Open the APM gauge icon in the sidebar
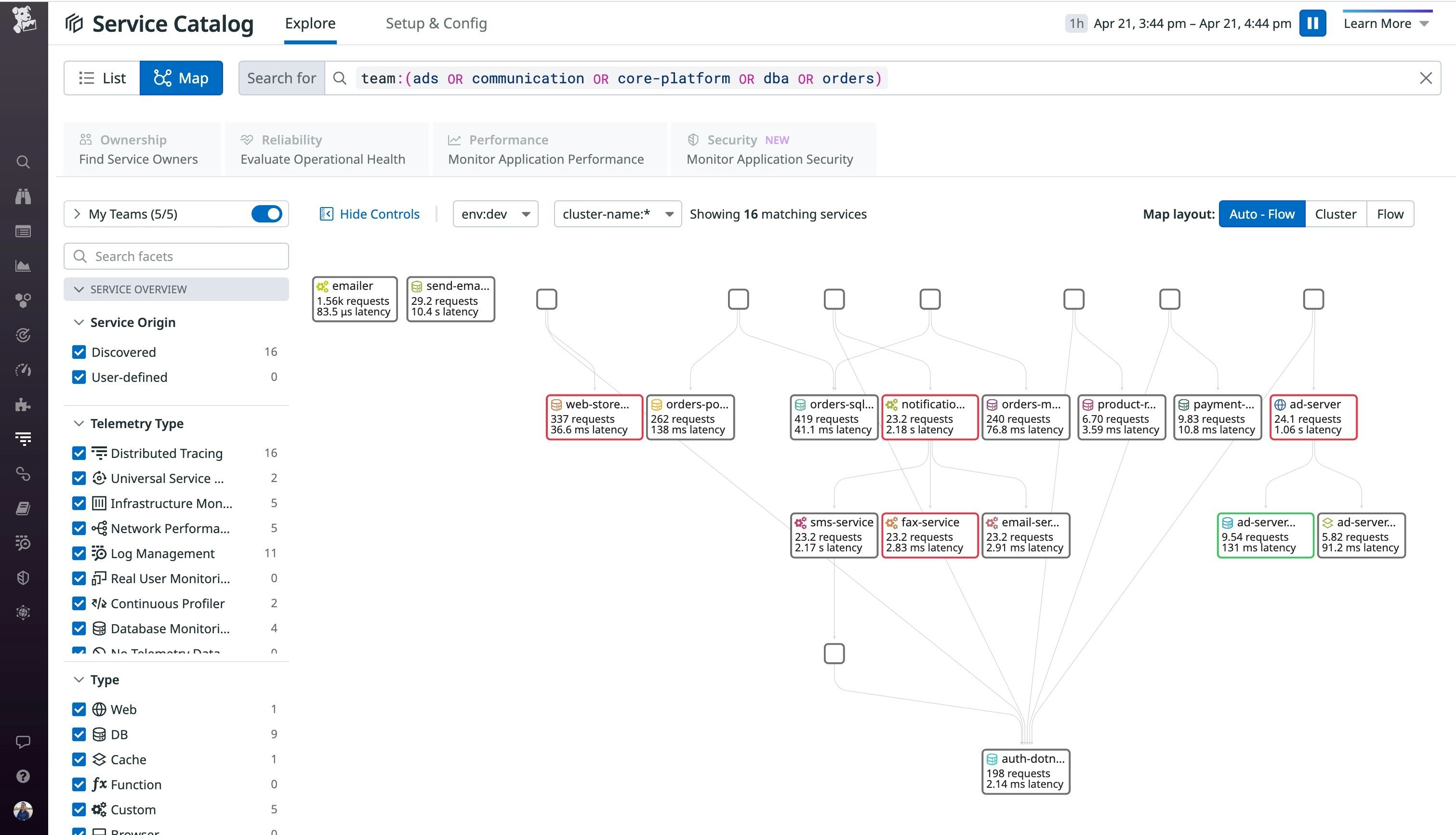 [x=23, y=370]
